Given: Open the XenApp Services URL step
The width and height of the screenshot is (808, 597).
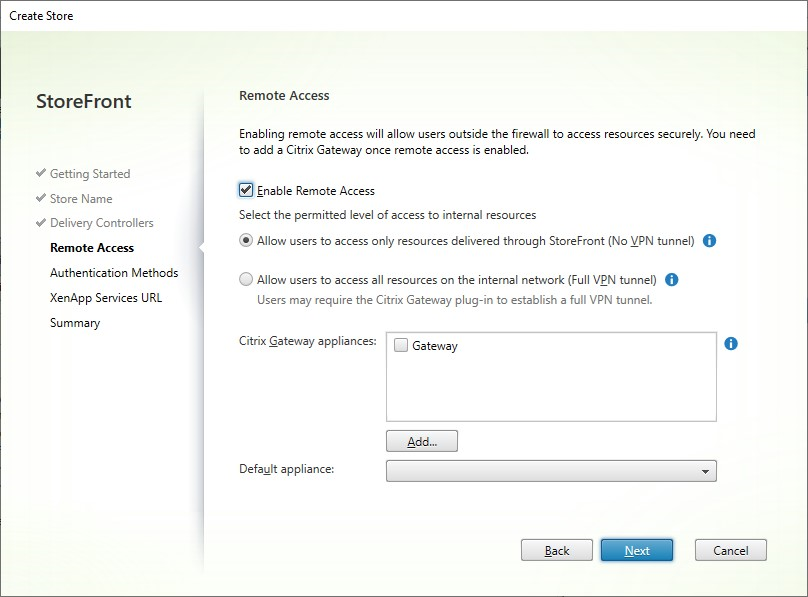Looking at the screenshot, I should (106, 298).
